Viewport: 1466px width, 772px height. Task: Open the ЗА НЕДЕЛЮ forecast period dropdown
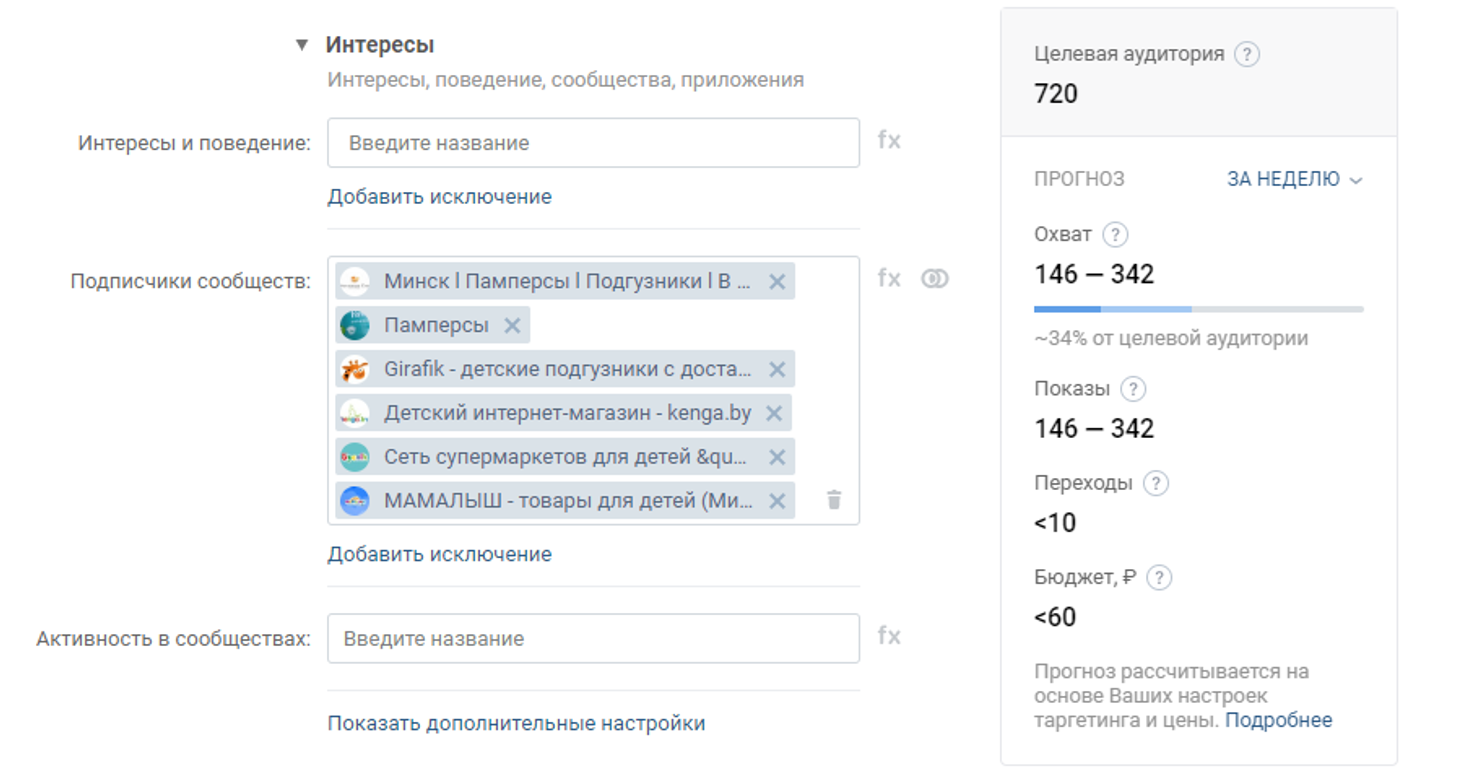pyautogui.click(x=1295, y=179)
